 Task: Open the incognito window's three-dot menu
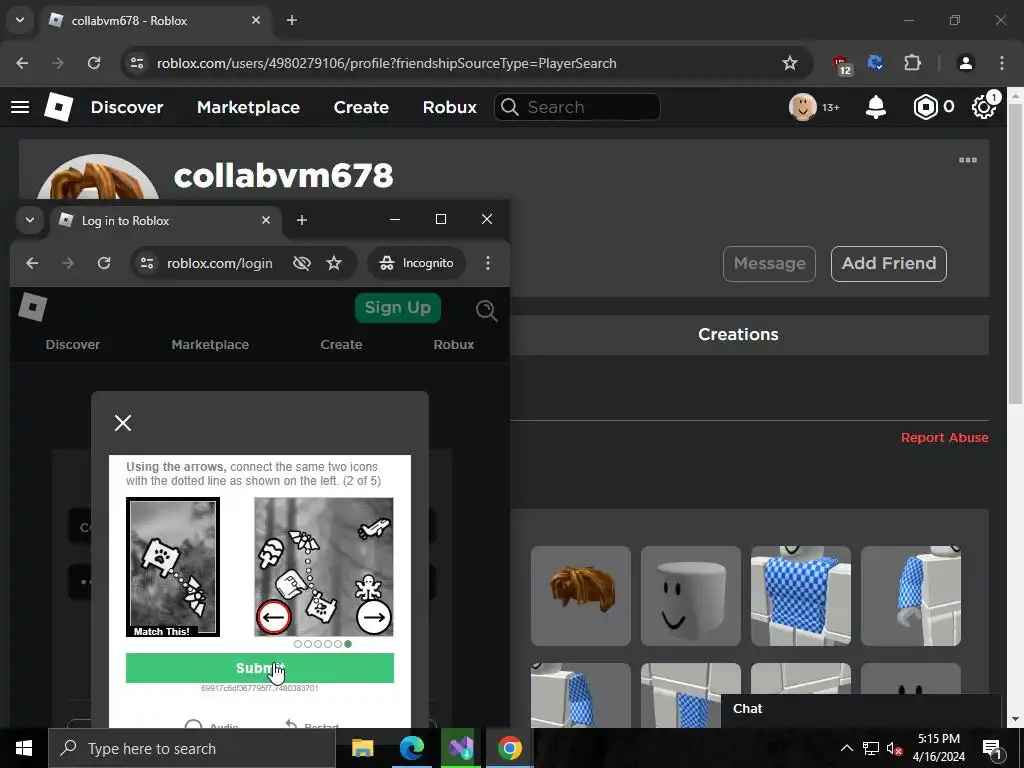tap(488, 263)
